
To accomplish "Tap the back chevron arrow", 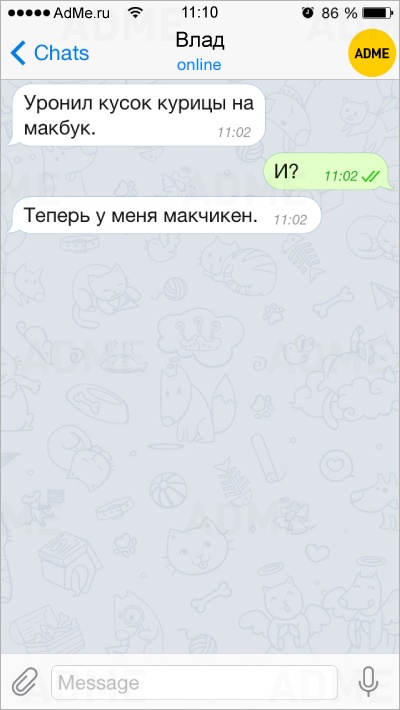I will pyautogui.click(x=19, y=53).
